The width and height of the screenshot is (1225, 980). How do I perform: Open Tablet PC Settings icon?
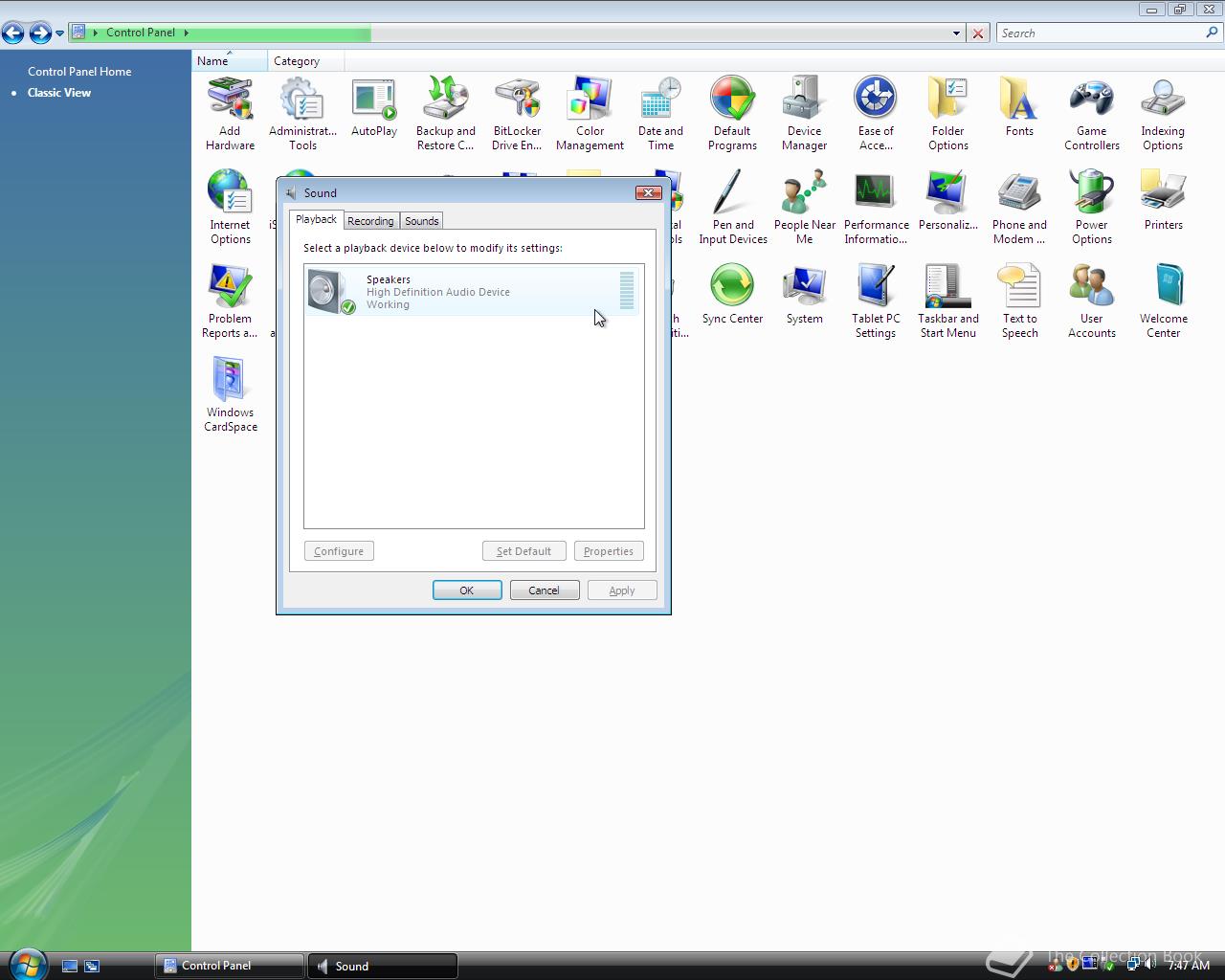point(876,301)
